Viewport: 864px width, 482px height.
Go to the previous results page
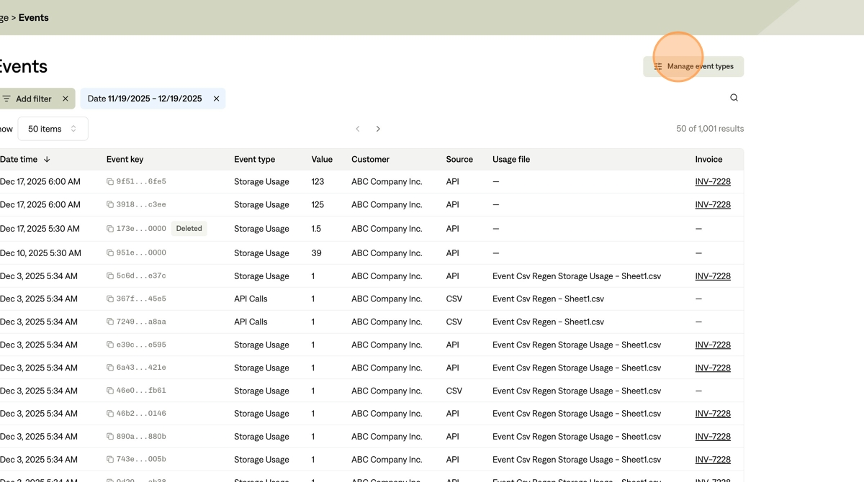[358, 129]
